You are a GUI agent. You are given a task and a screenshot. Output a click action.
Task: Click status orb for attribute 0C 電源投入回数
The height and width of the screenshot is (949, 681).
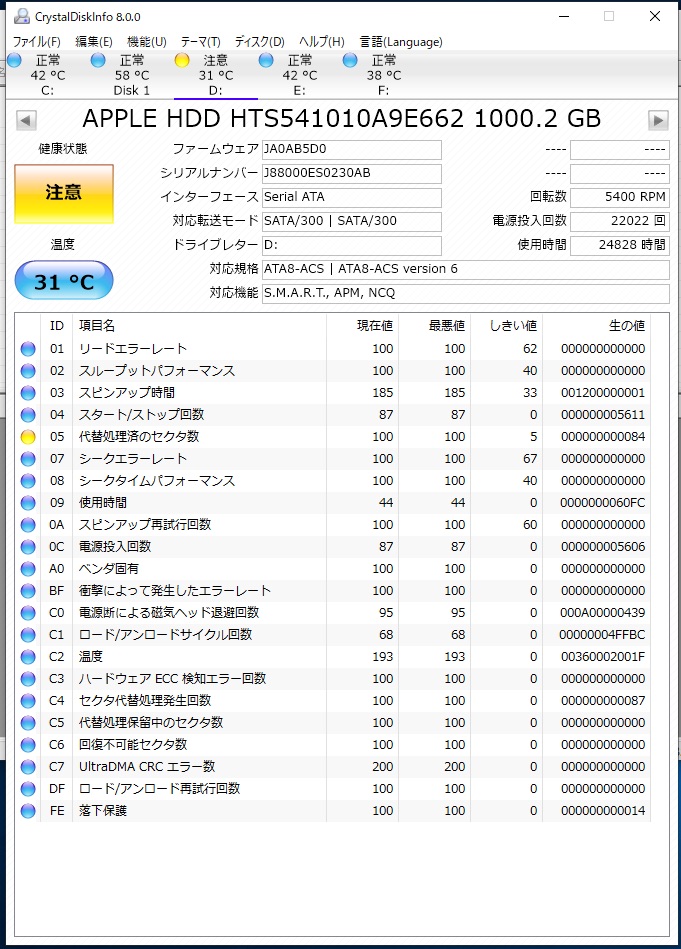(x=28, y=547)
